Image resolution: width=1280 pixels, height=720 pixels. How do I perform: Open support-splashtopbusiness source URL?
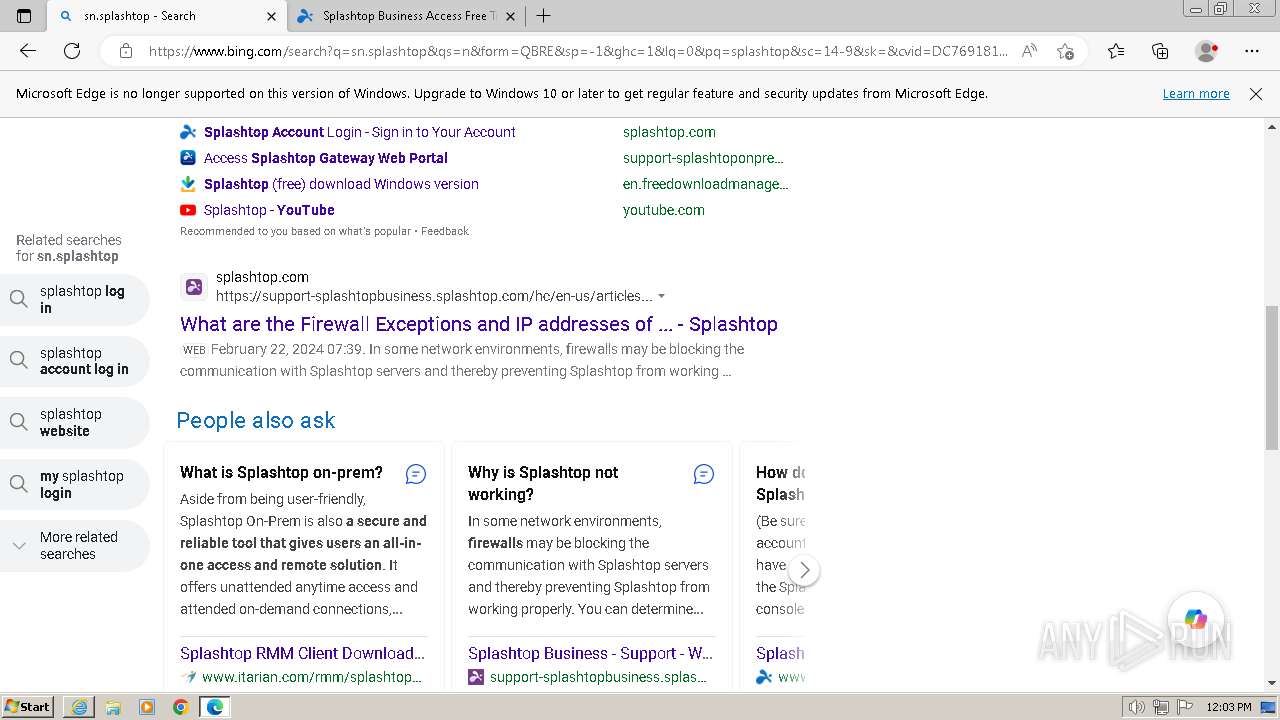(x=598, y=677)
